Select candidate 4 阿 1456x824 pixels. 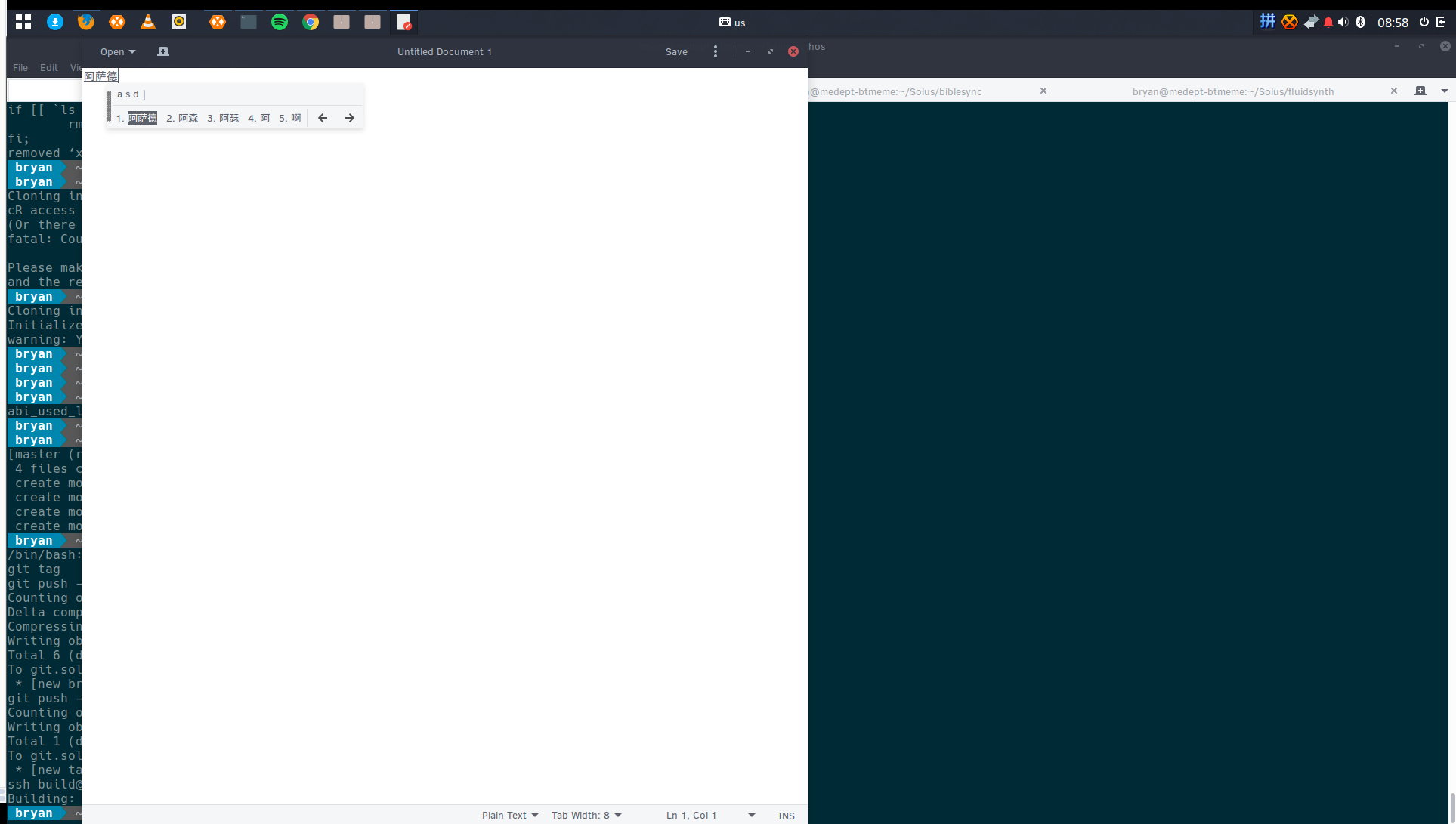pos(258,118)
